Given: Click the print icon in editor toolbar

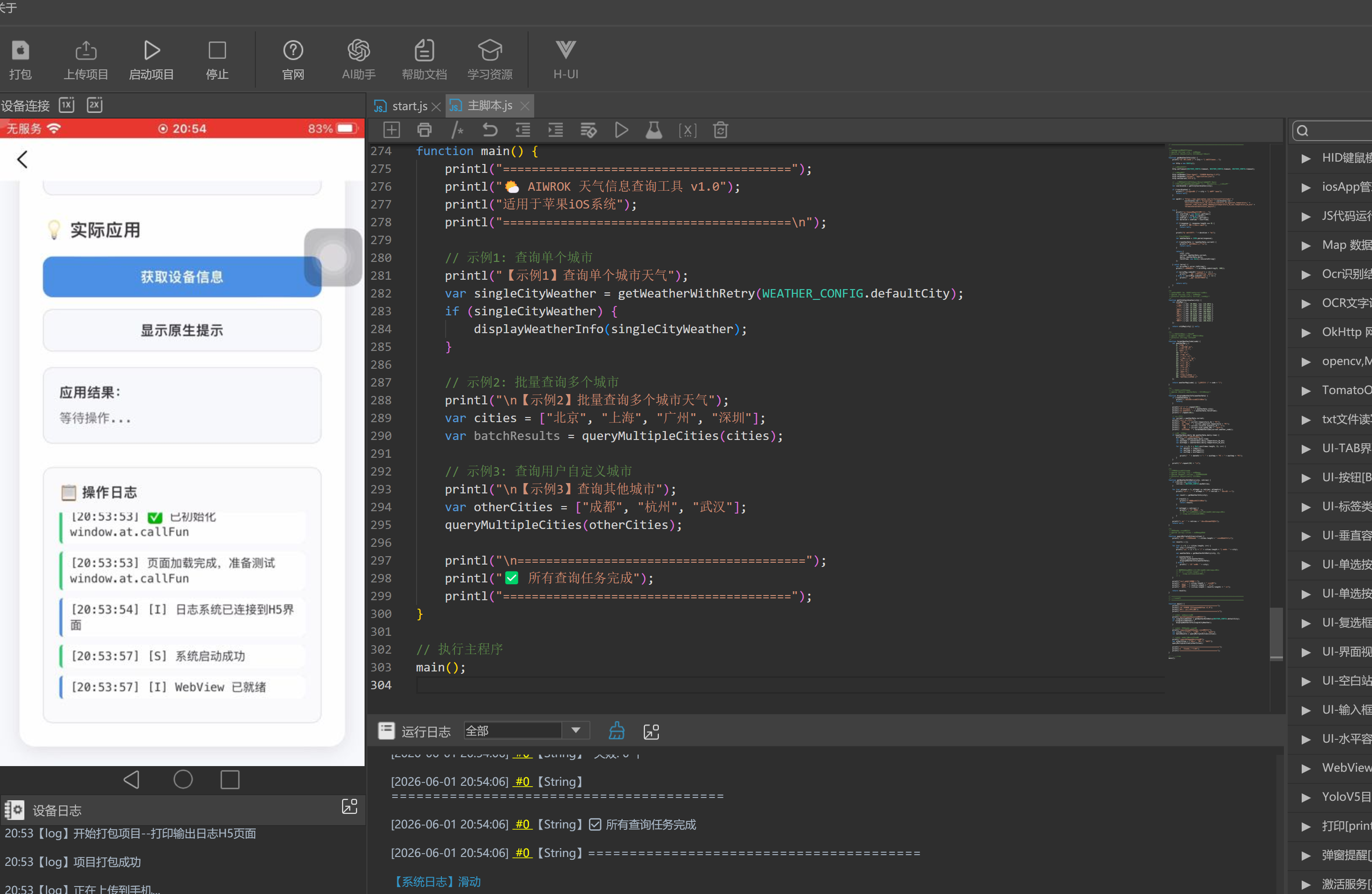Looking at the screenshot, I should [424, 130].
